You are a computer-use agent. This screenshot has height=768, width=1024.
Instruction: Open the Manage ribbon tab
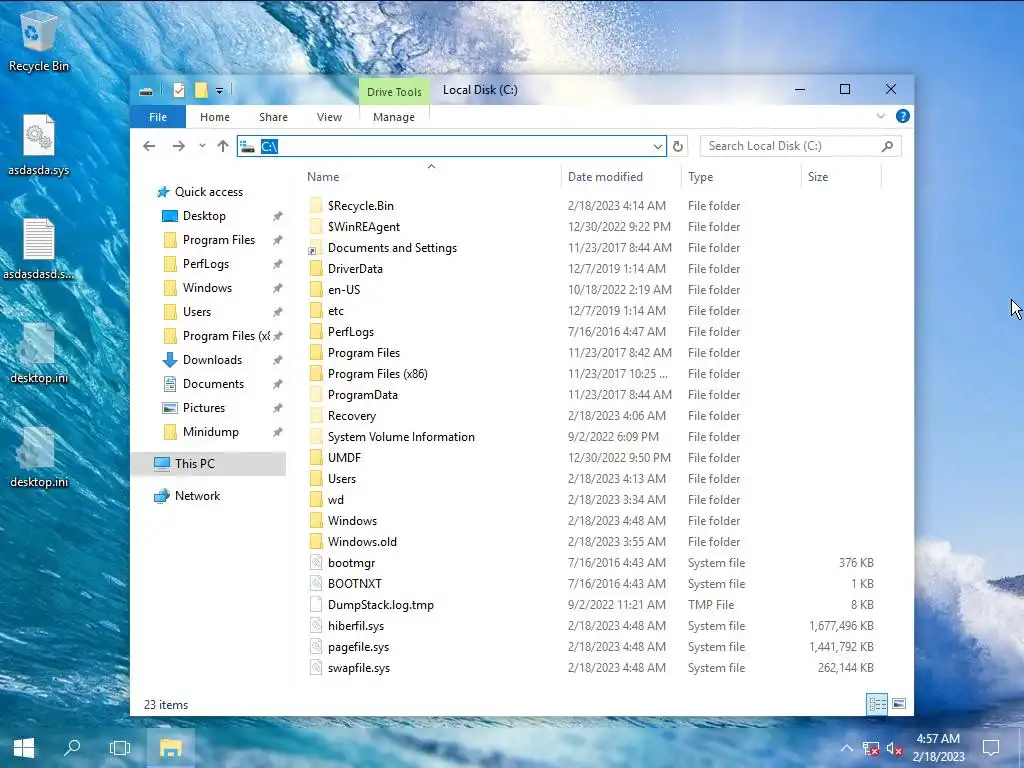tap(394, 117)
